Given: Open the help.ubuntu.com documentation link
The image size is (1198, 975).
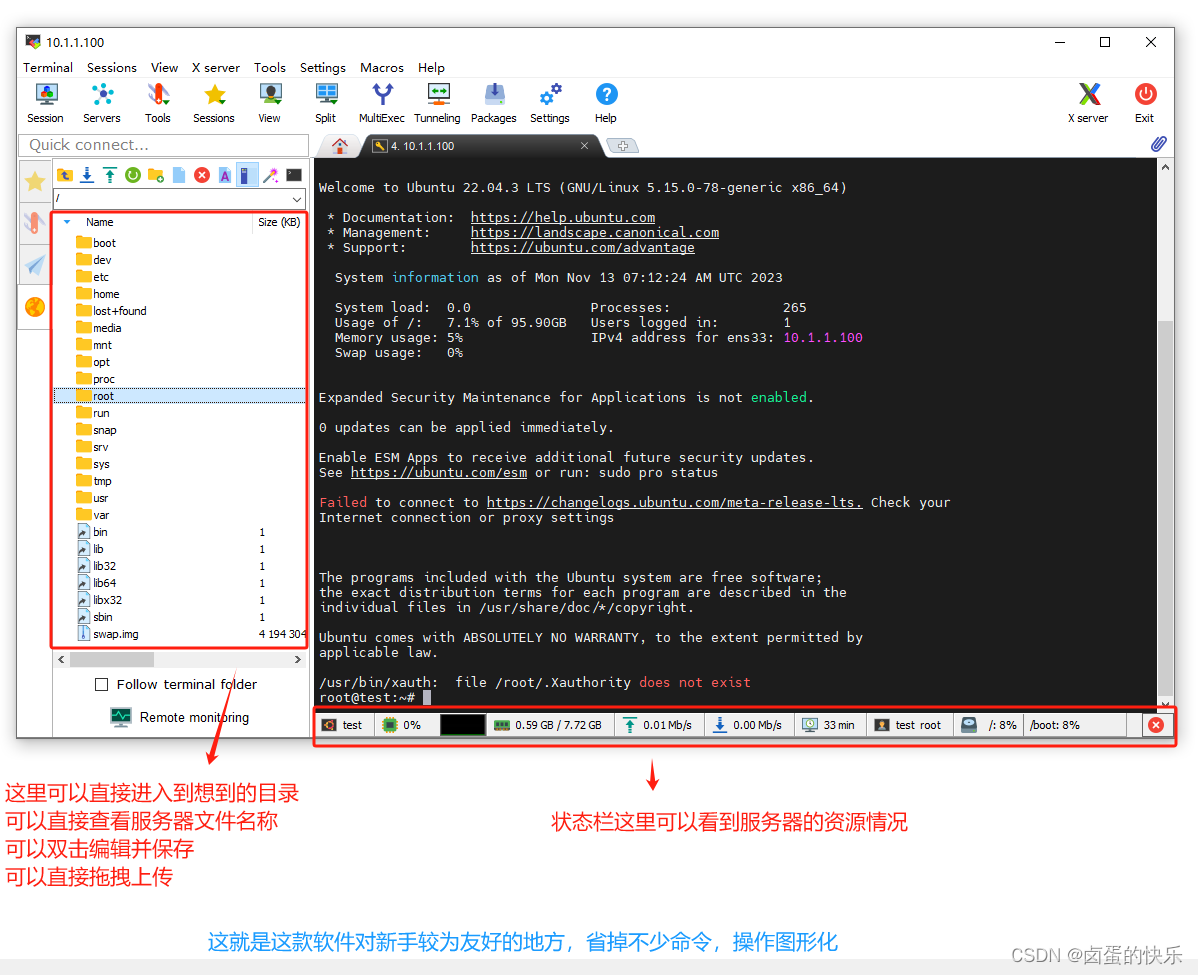Looking at the screenshot, I should click(562, 218).
